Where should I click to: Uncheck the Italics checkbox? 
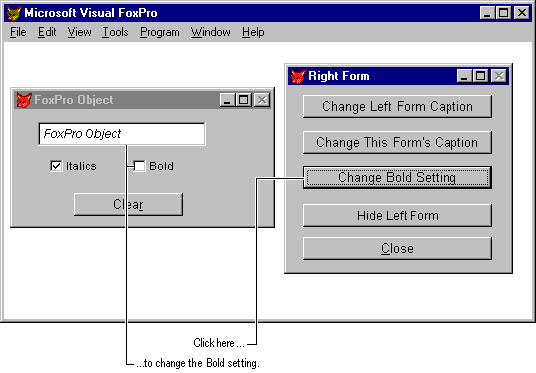click(x=56, y=166)
